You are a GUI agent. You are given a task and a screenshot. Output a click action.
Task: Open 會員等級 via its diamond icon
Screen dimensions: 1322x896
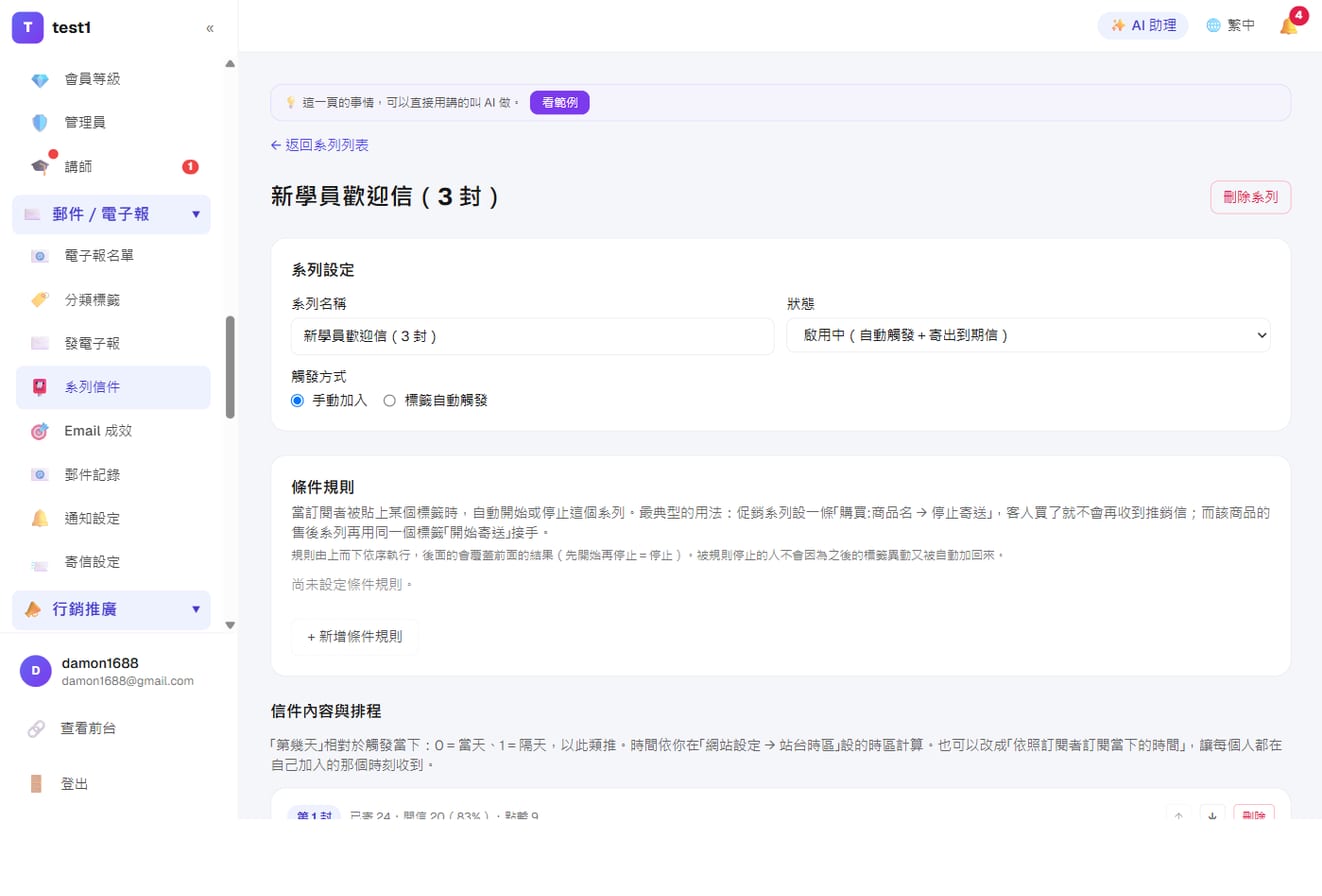coord(40,79)
